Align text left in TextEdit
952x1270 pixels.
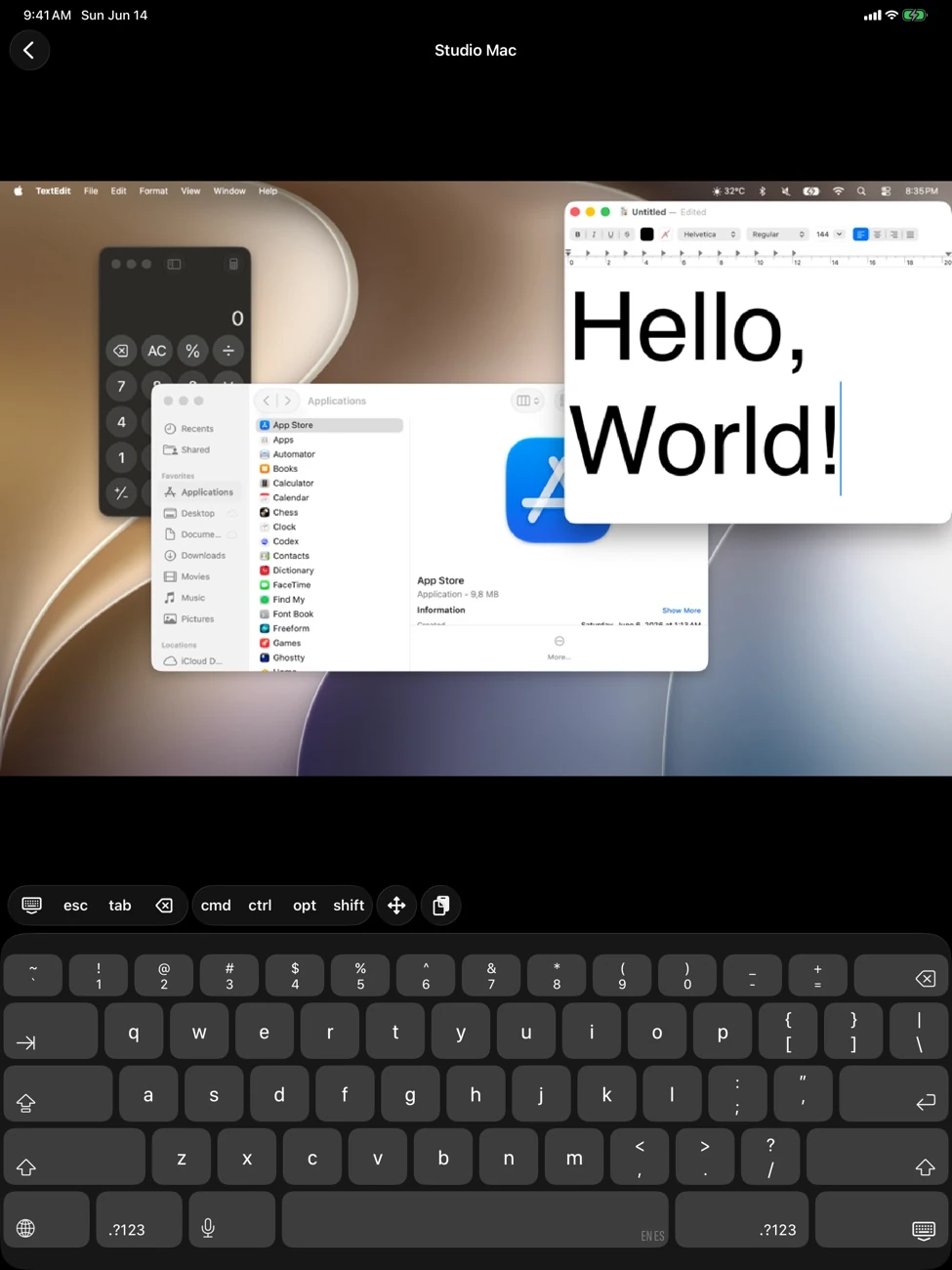point(860,234)
